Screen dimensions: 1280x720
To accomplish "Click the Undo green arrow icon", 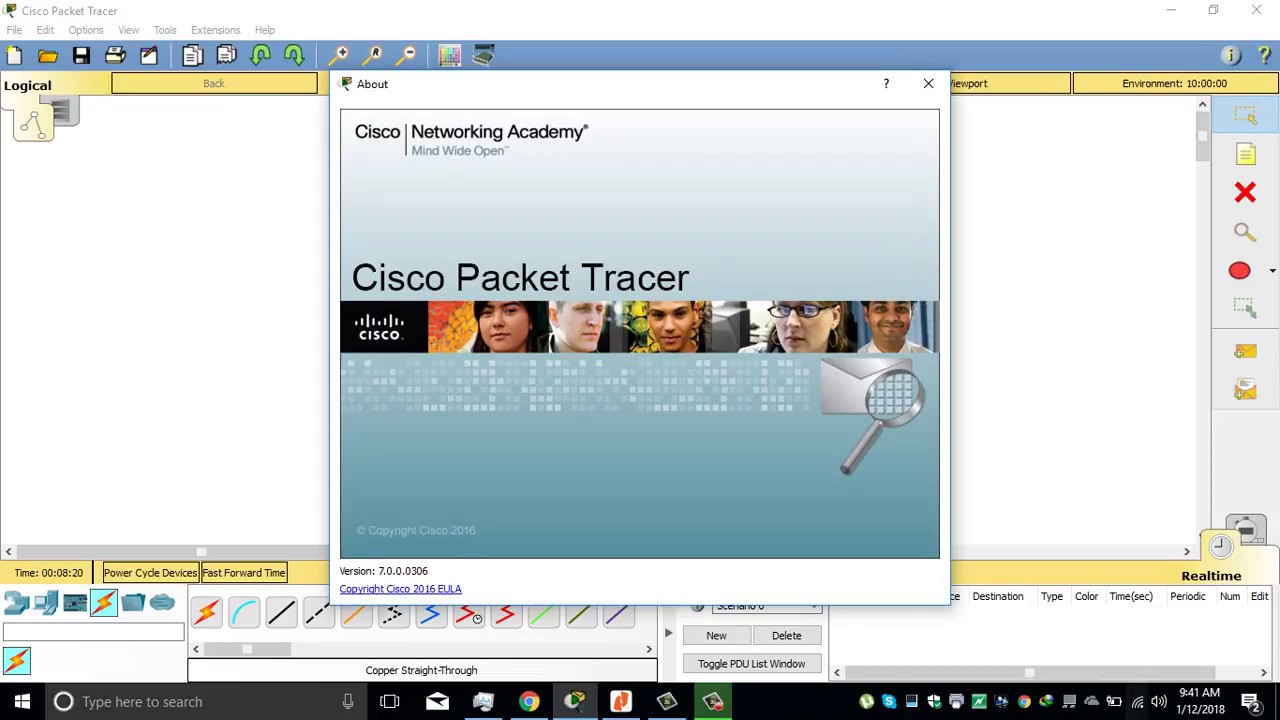I will tap(261, 56).
